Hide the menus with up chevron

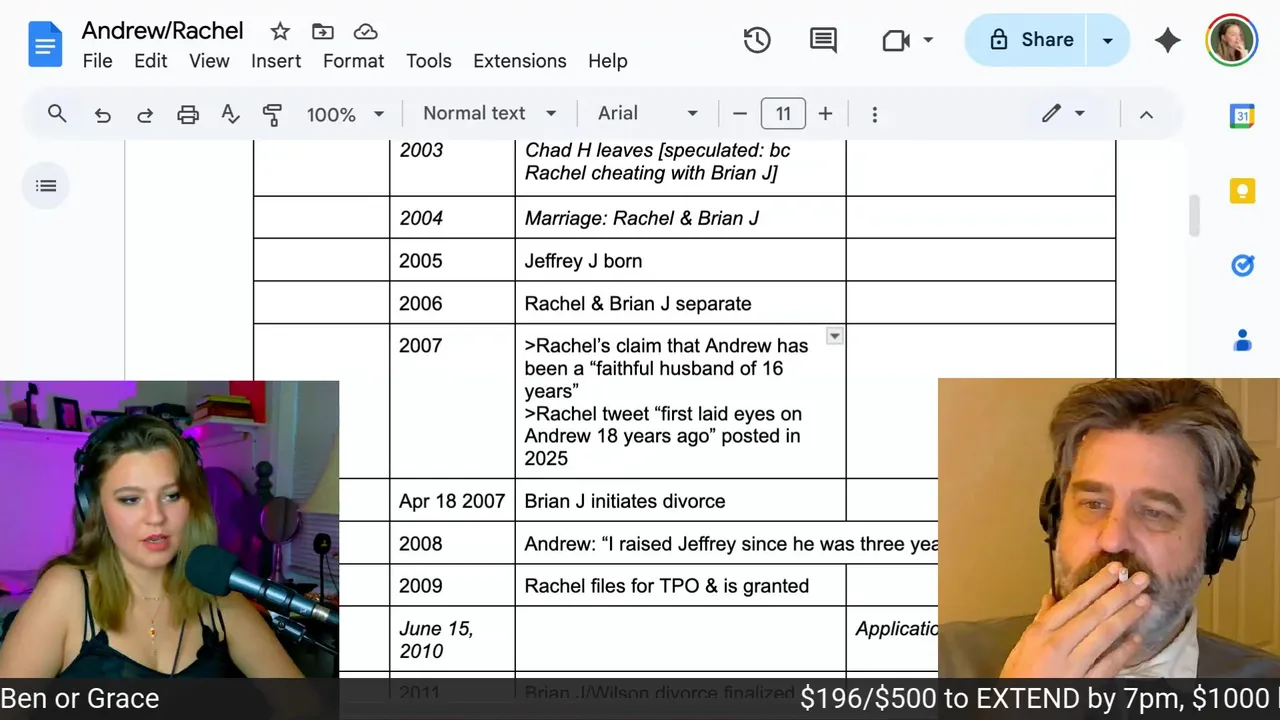pyautogui.click(x=1146, y=114)
